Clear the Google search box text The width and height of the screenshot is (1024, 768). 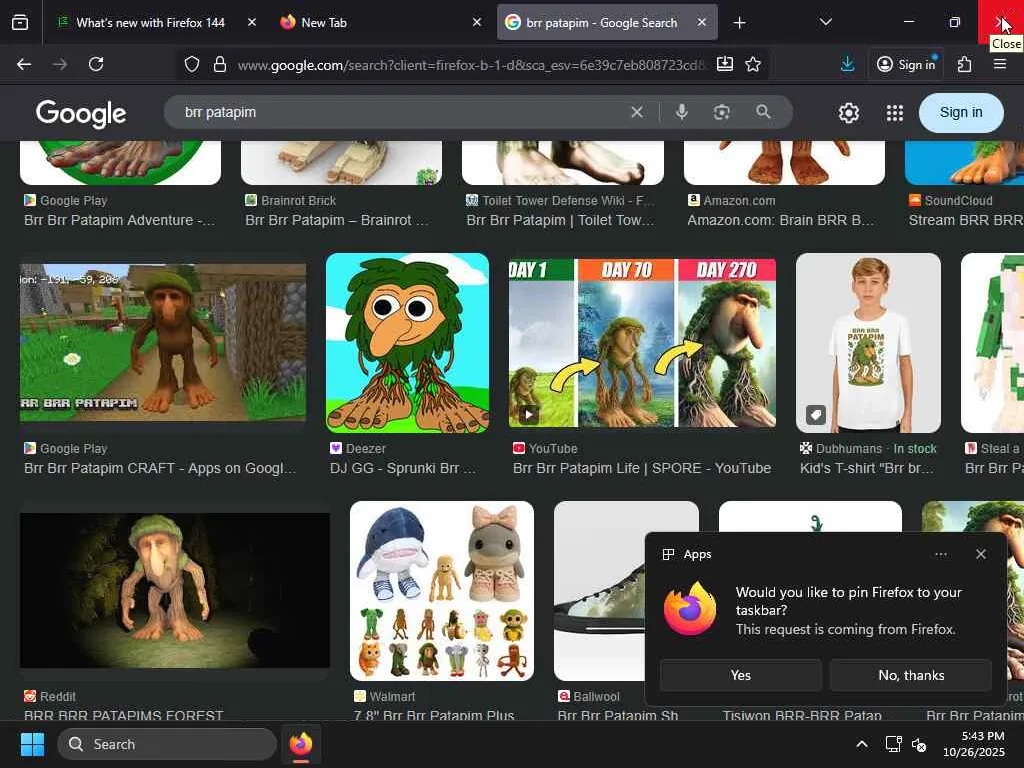pos(637,112)
